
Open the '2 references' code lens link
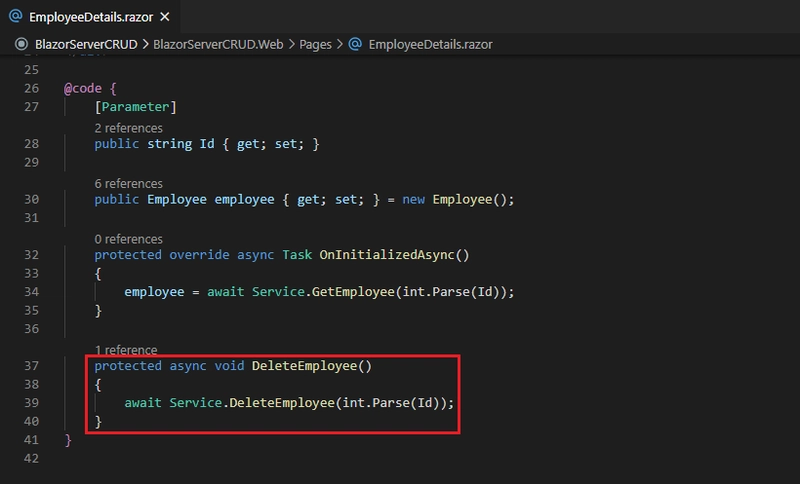coord(128,128)
